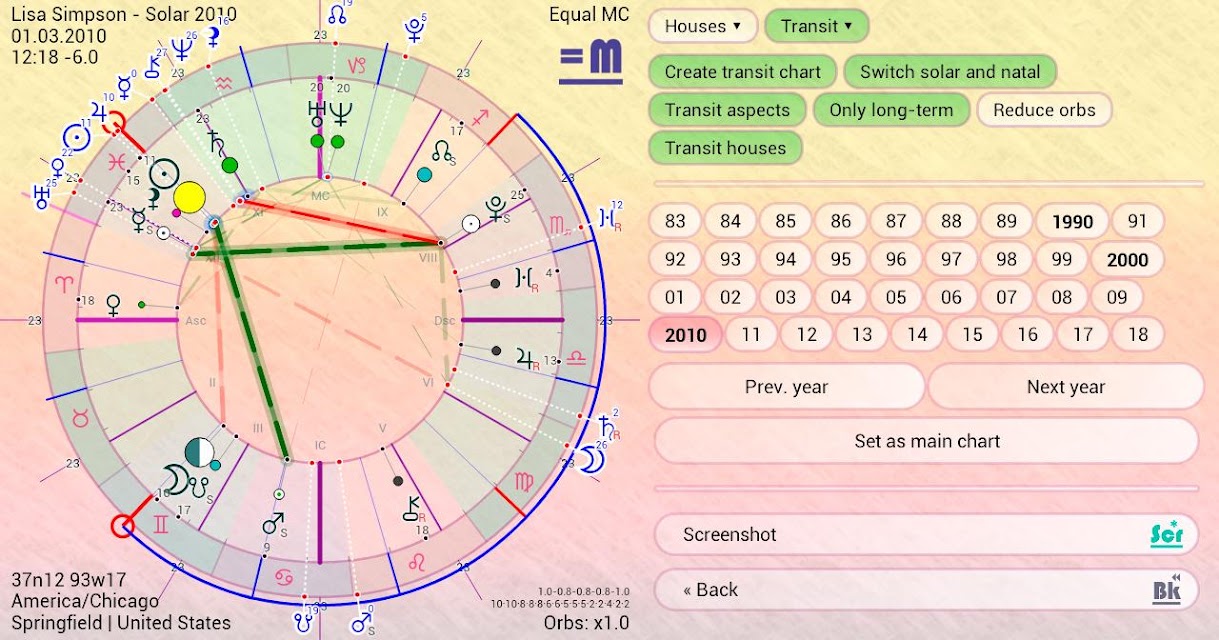1219x640 pixels.
Task: Click Set as main chart
Action: (927, 441)
